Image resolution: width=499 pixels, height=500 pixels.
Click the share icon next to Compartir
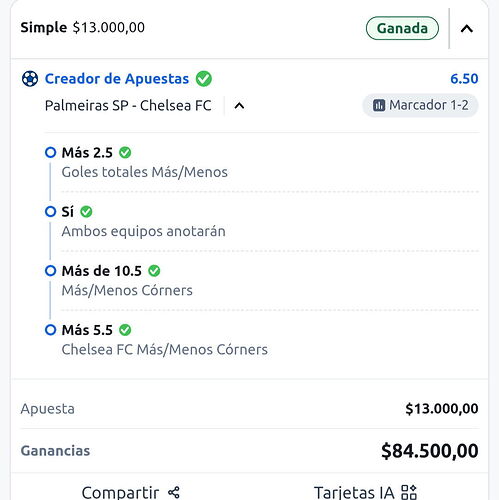tap(174, 492)
